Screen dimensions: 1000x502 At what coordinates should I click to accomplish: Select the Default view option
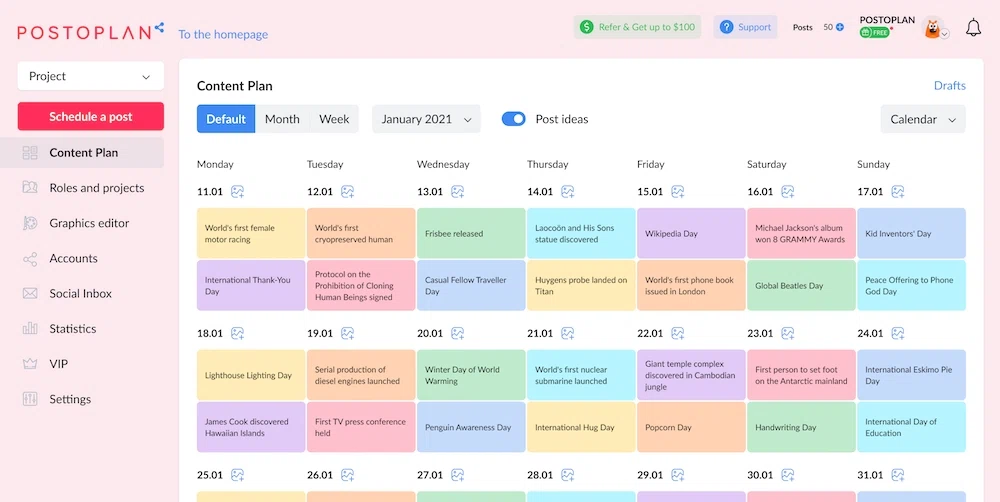click(x=226, y=119)
